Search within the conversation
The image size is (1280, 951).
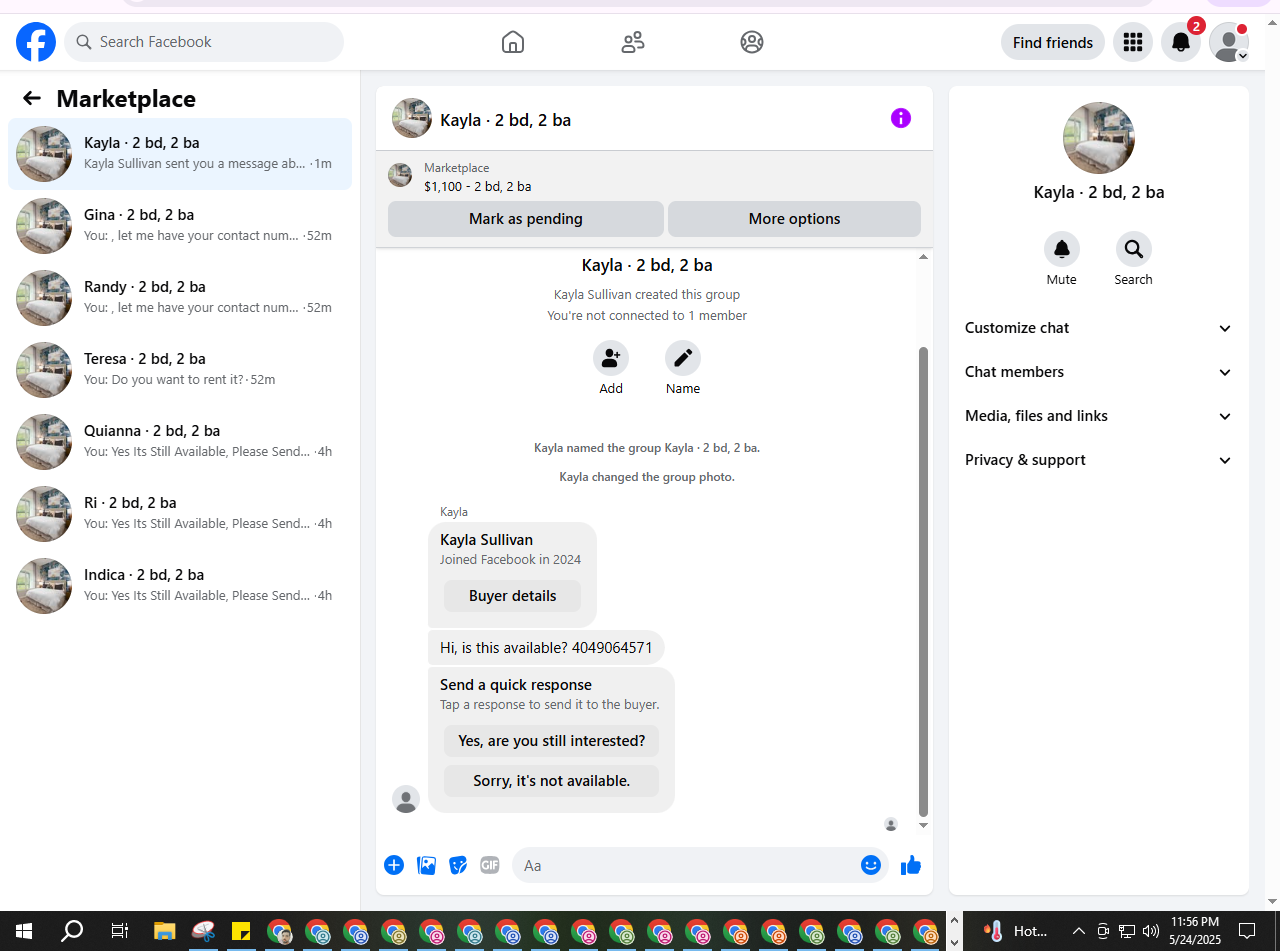1134,249
